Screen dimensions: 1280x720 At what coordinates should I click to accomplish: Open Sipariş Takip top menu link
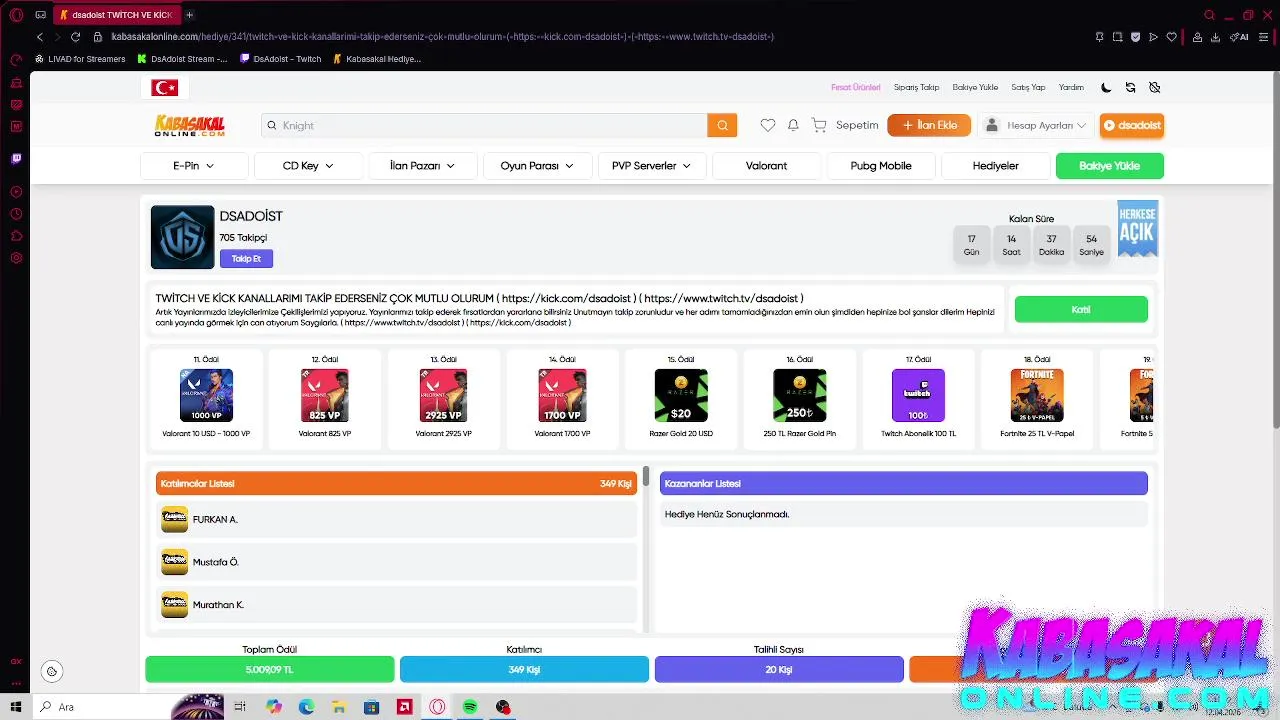click(x=916, y=87)
